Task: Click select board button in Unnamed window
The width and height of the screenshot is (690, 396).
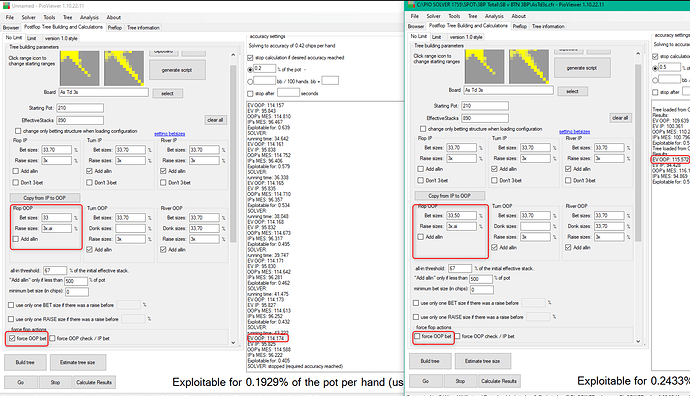Action: tap(168, 93)
